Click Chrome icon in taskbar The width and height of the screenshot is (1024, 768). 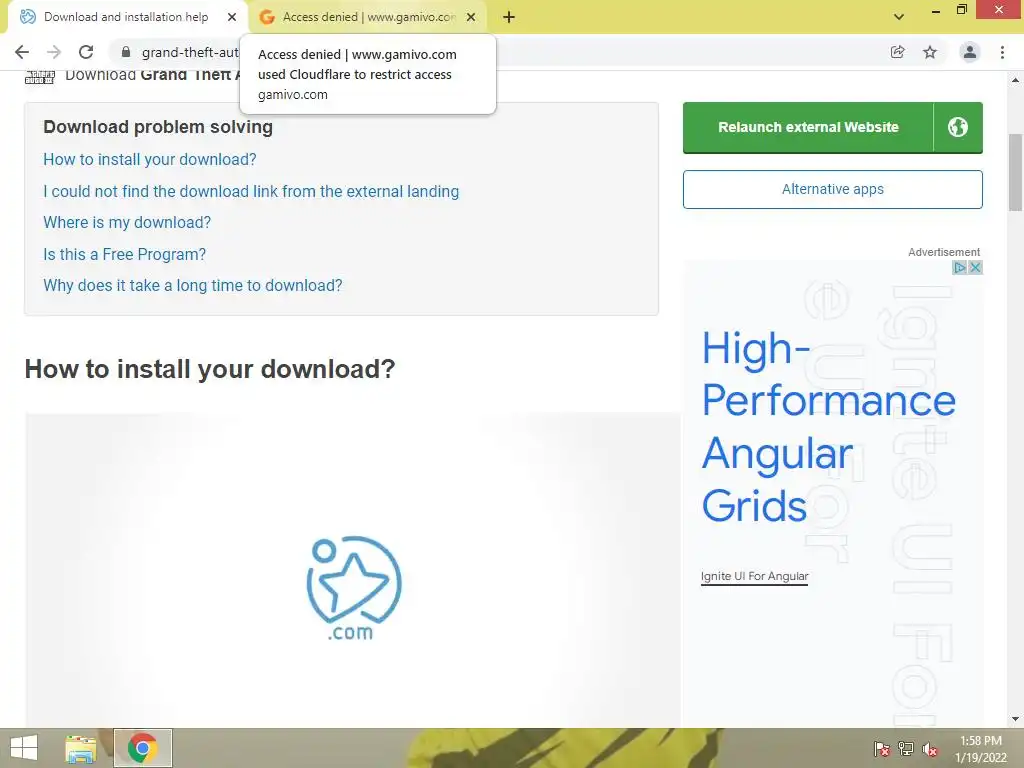click(142, 748)
